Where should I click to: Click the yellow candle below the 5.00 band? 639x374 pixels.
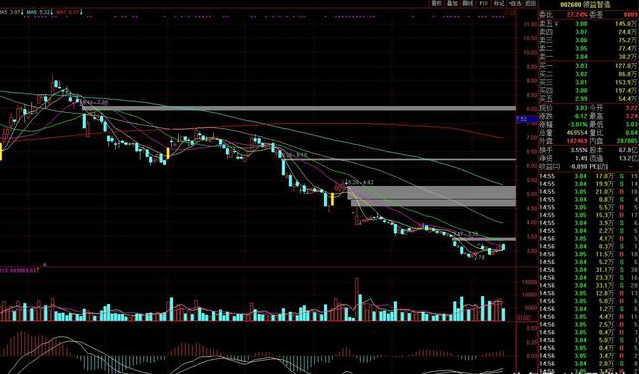tap(332, 200)
